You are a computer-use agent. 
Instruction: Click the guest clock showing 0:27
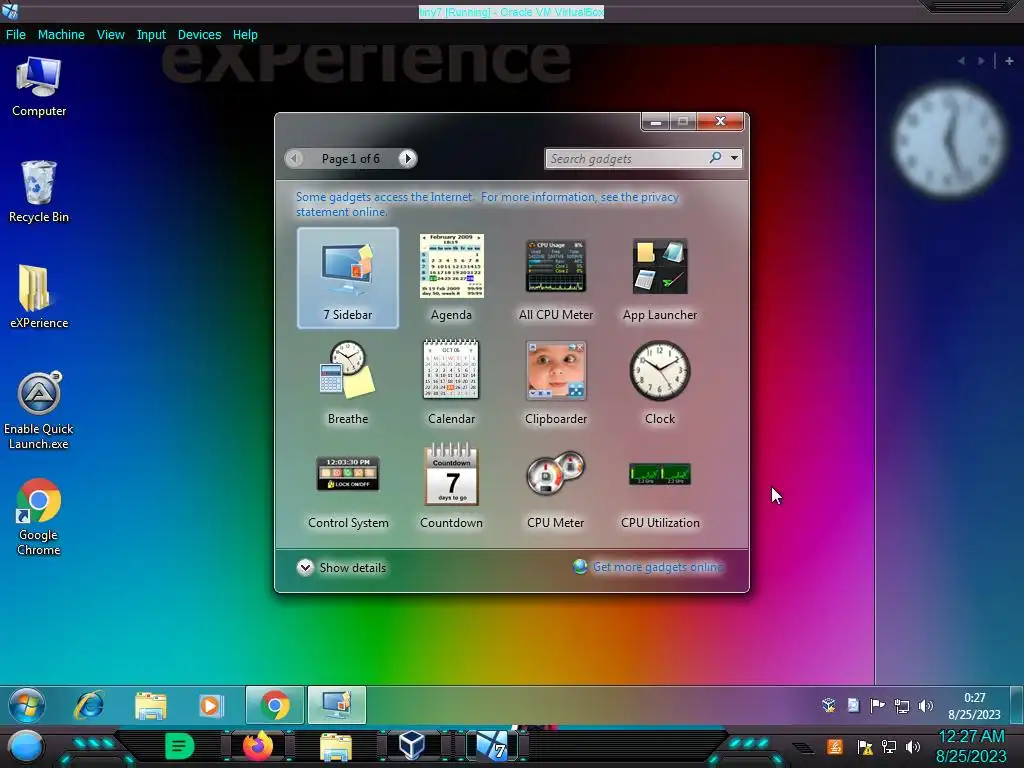pyautogui.click(x=974, y=705)
